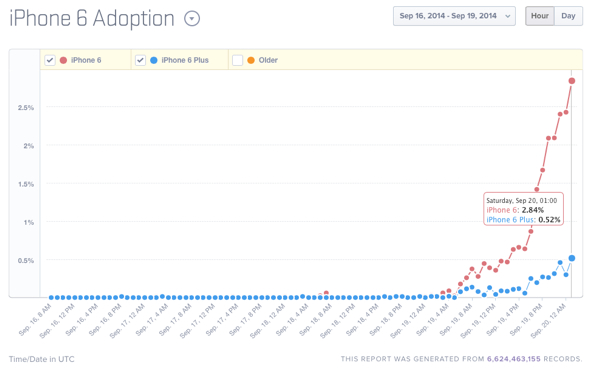Click the Time/Date in UTC note

(x=42, y=359)
